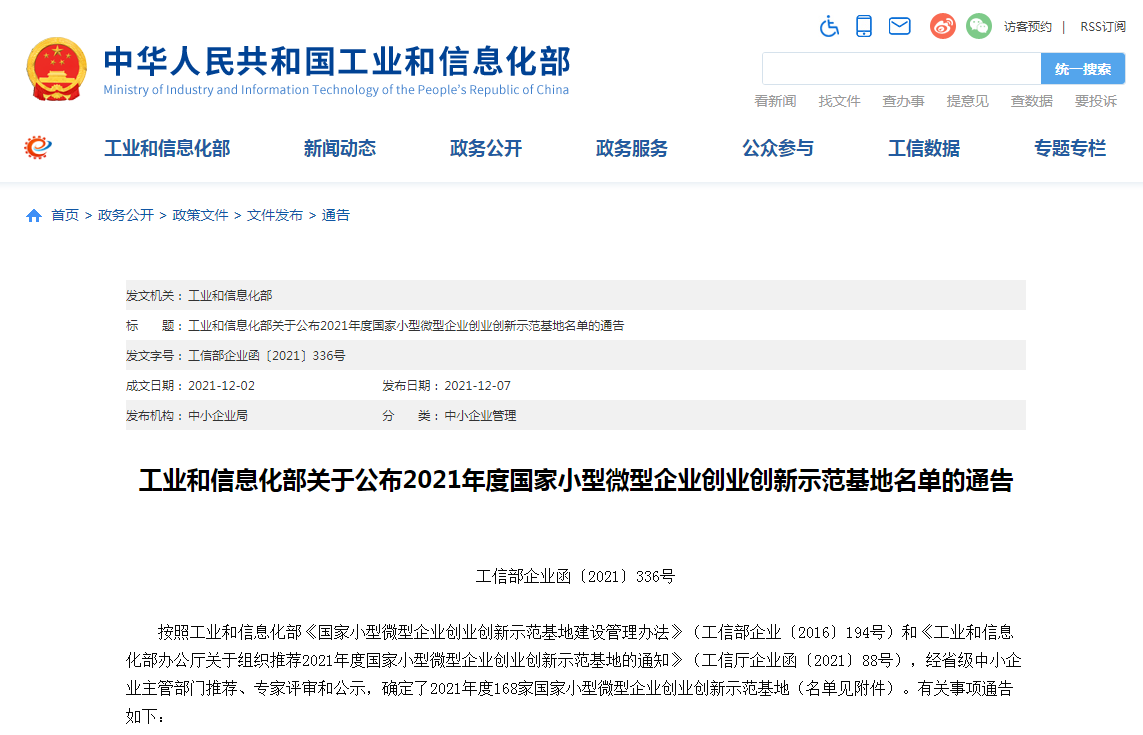The image size is (1143, 735).
Task: Select the accessibility (无障碍) icon
Action: [x=829, y=26]
